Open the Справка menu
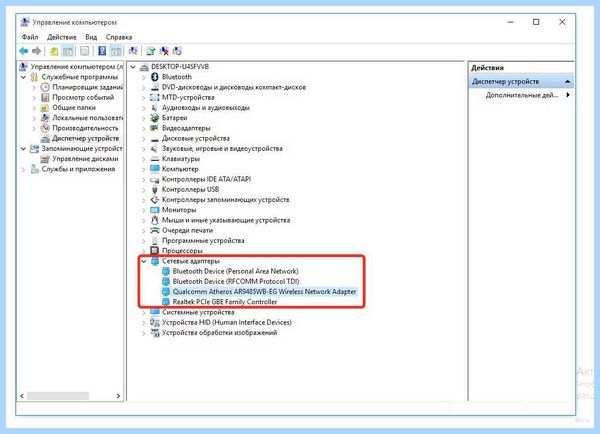600x434 pixels. tap(119, 37)
